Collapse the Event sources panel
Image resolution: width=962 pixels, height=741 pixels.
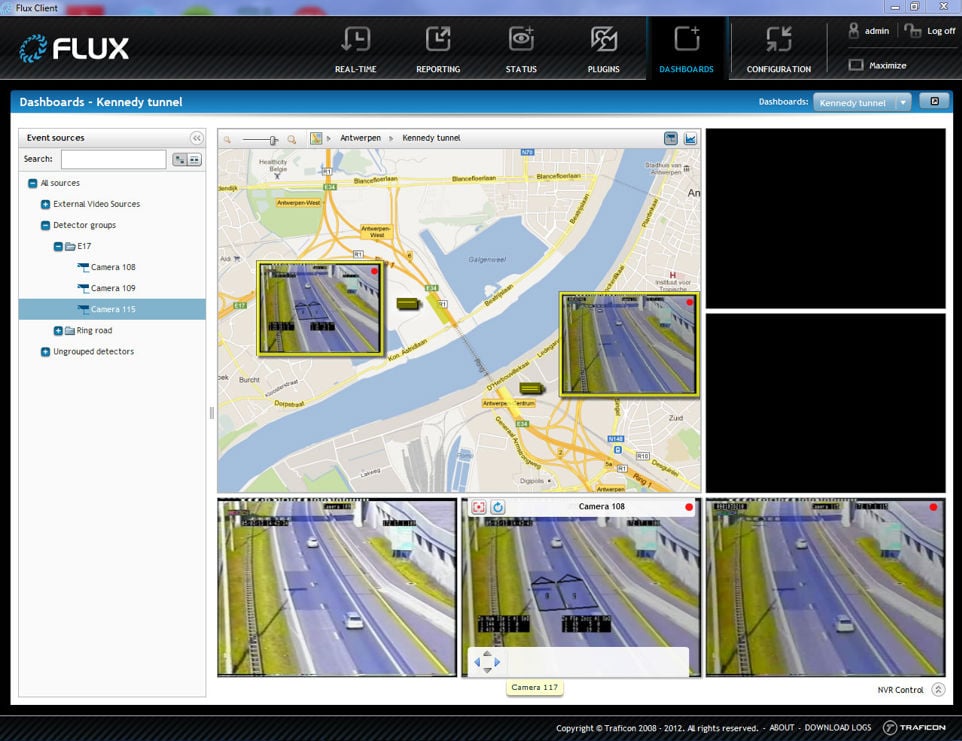pos(196,138)
